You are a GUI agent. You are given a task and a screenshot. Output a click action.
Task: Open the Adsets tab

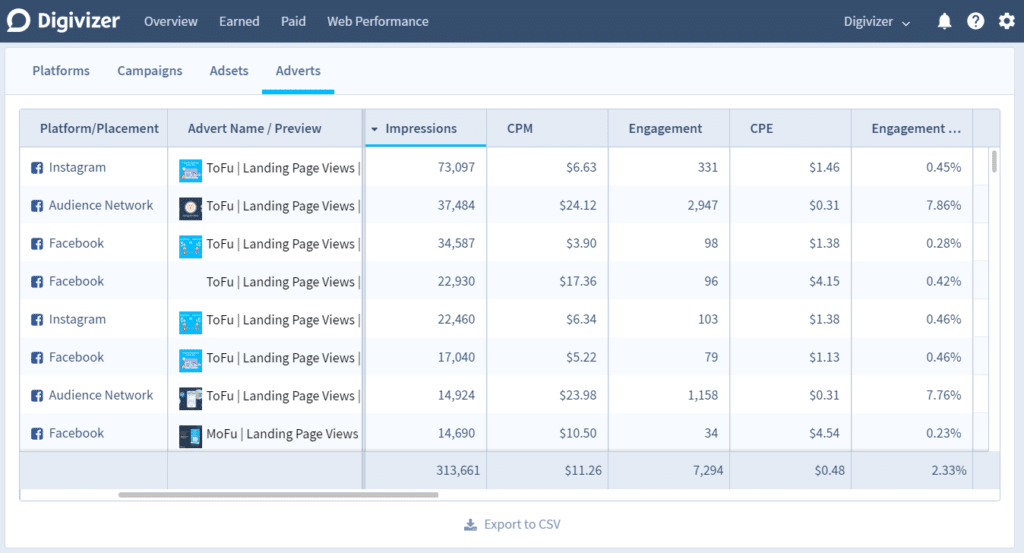[x=229, y=71]
